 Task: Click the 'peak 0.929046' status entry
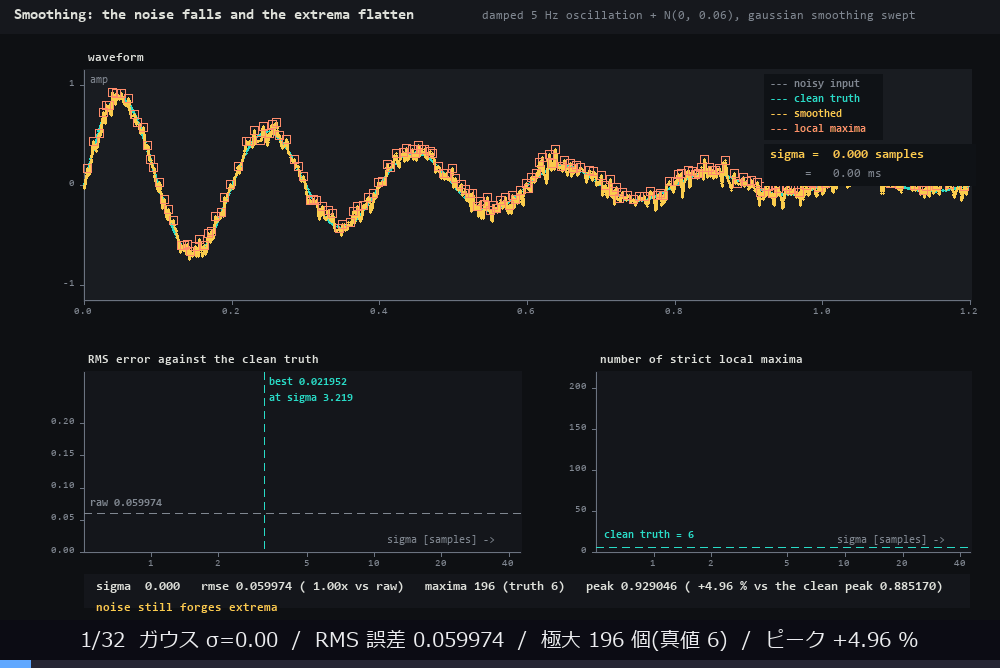coord(631,586)
